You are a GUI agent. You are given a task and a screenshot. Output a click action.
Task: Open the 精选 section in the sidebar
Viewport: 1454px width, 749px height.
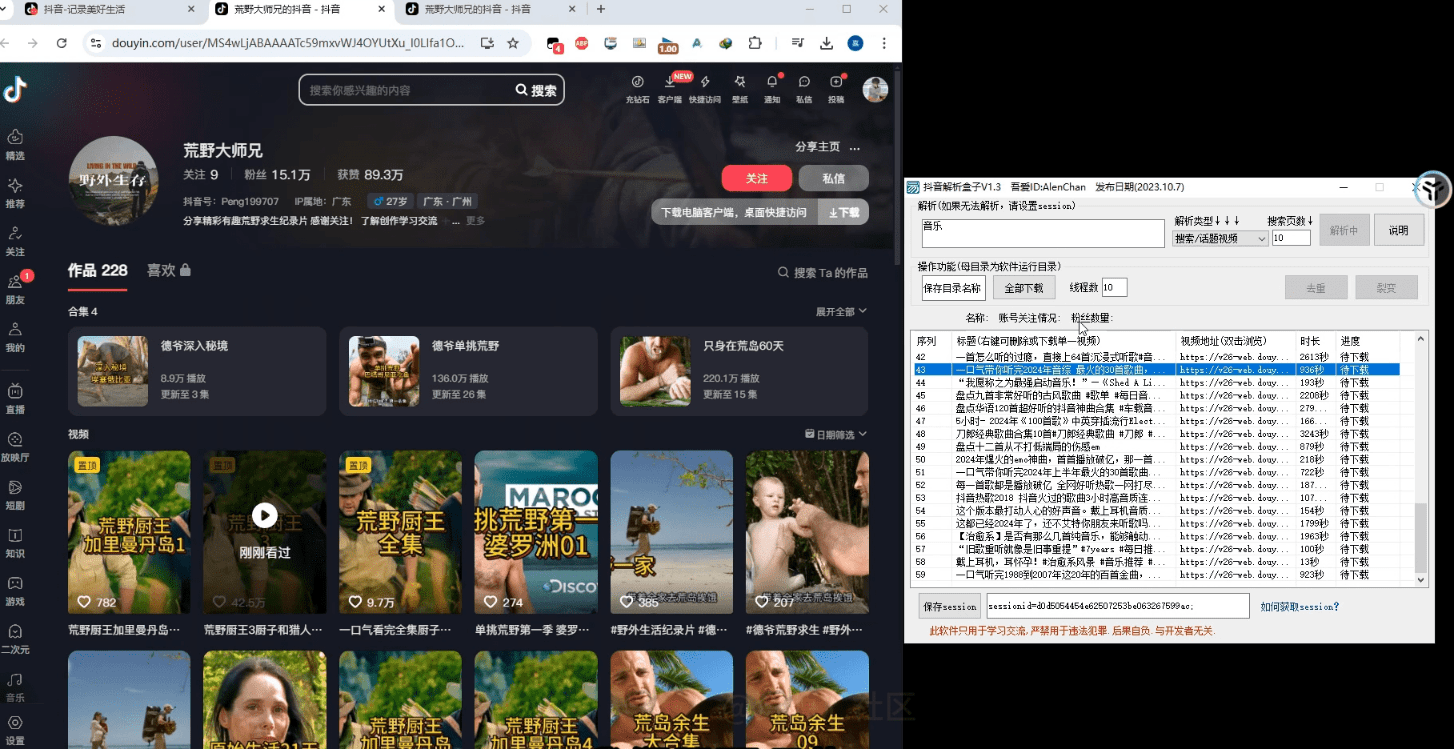[14, 144]
